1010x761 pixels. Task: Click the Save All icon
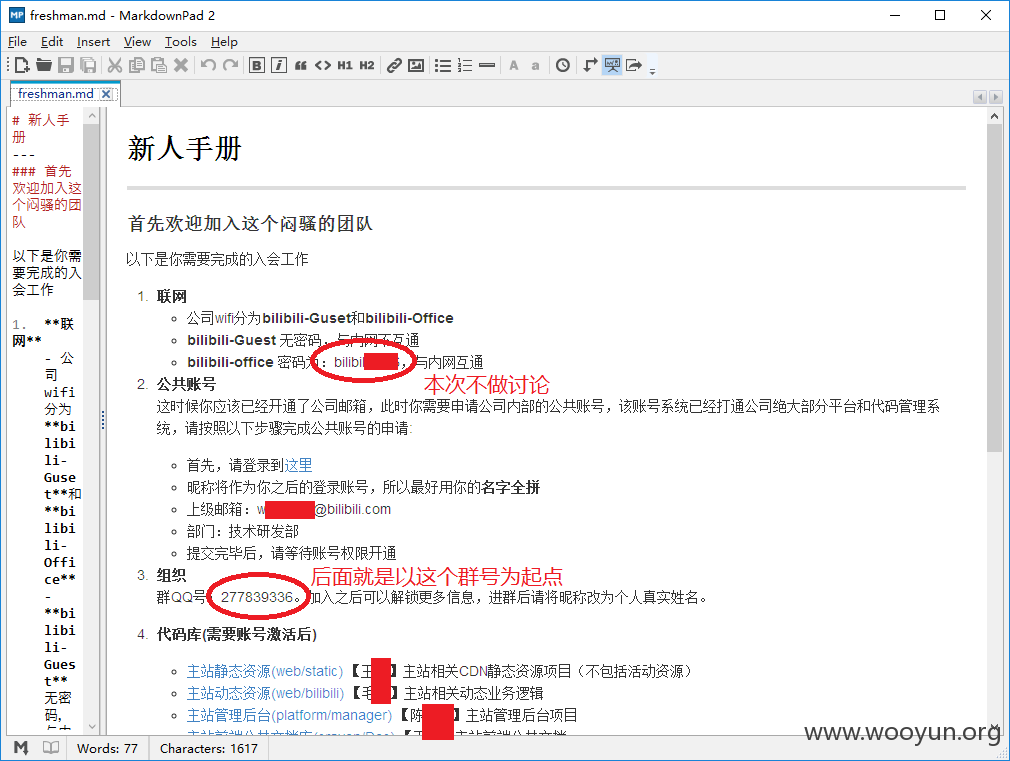(88, 65)
